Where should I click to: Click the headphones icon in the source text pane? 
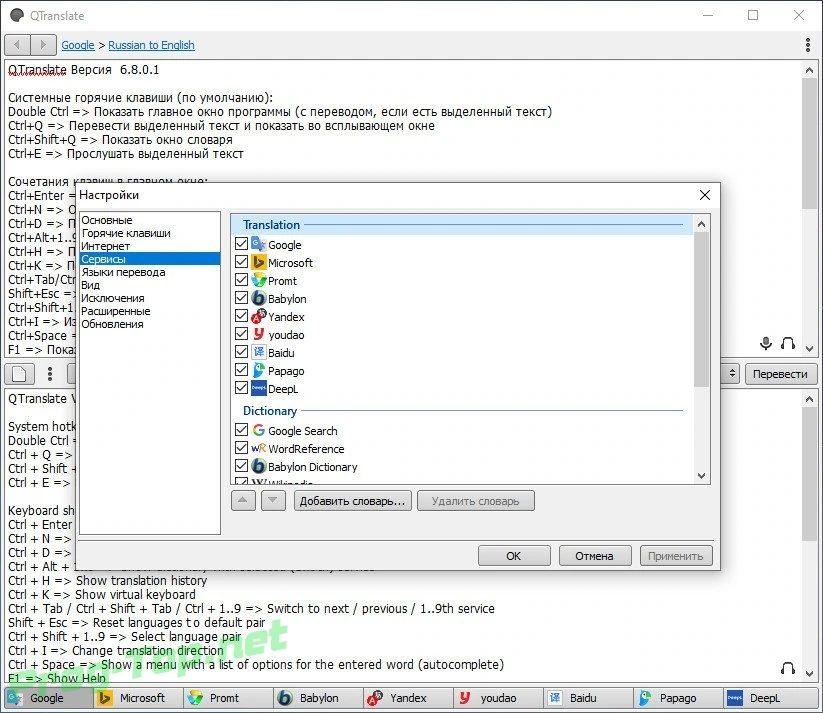coord(788,343)
